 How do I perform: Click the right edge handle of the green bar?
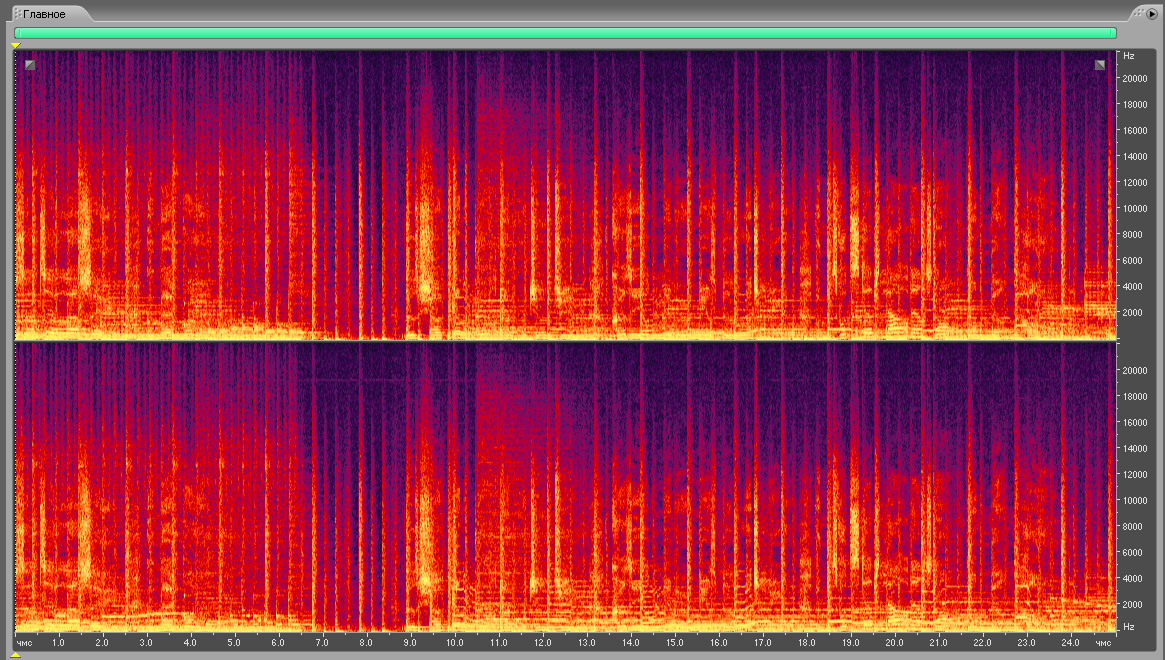click(x=1114, y=33)
